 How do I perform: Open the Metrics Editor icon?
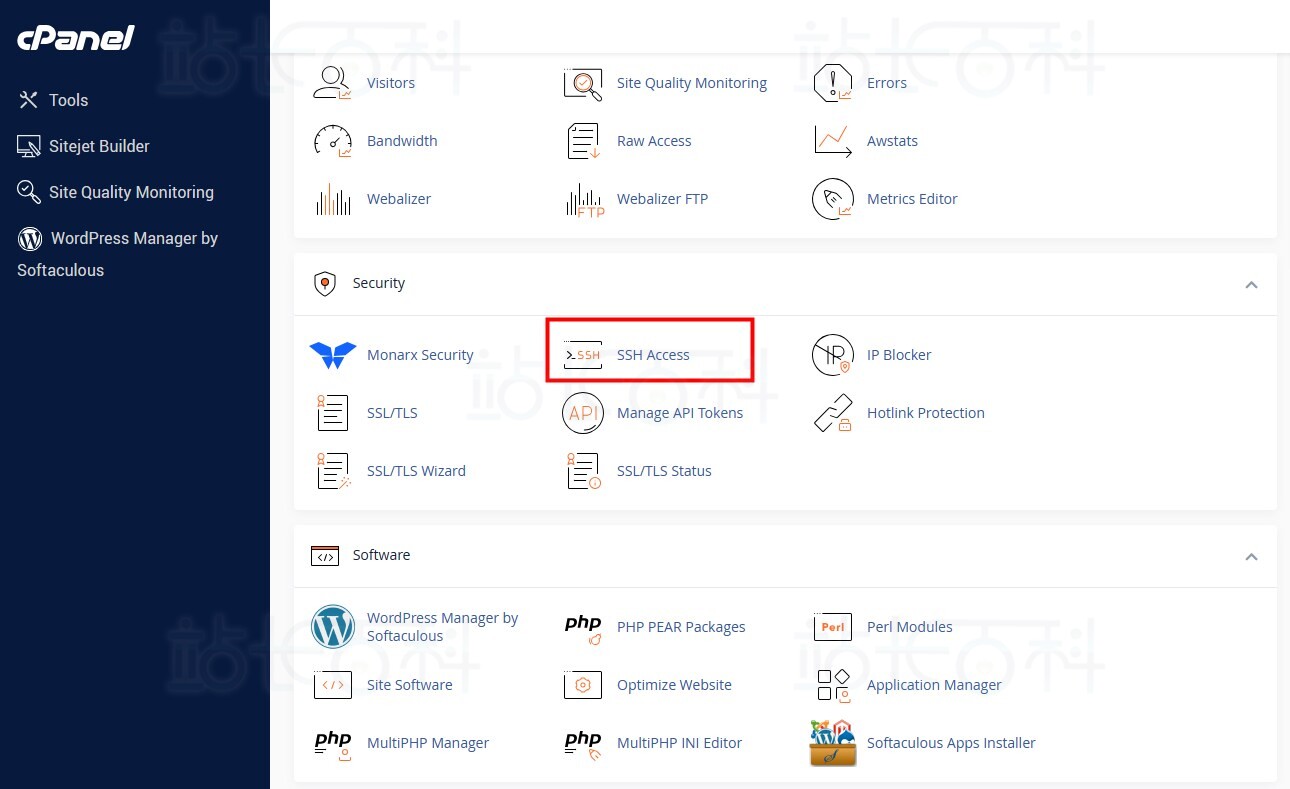pos(833,199)
